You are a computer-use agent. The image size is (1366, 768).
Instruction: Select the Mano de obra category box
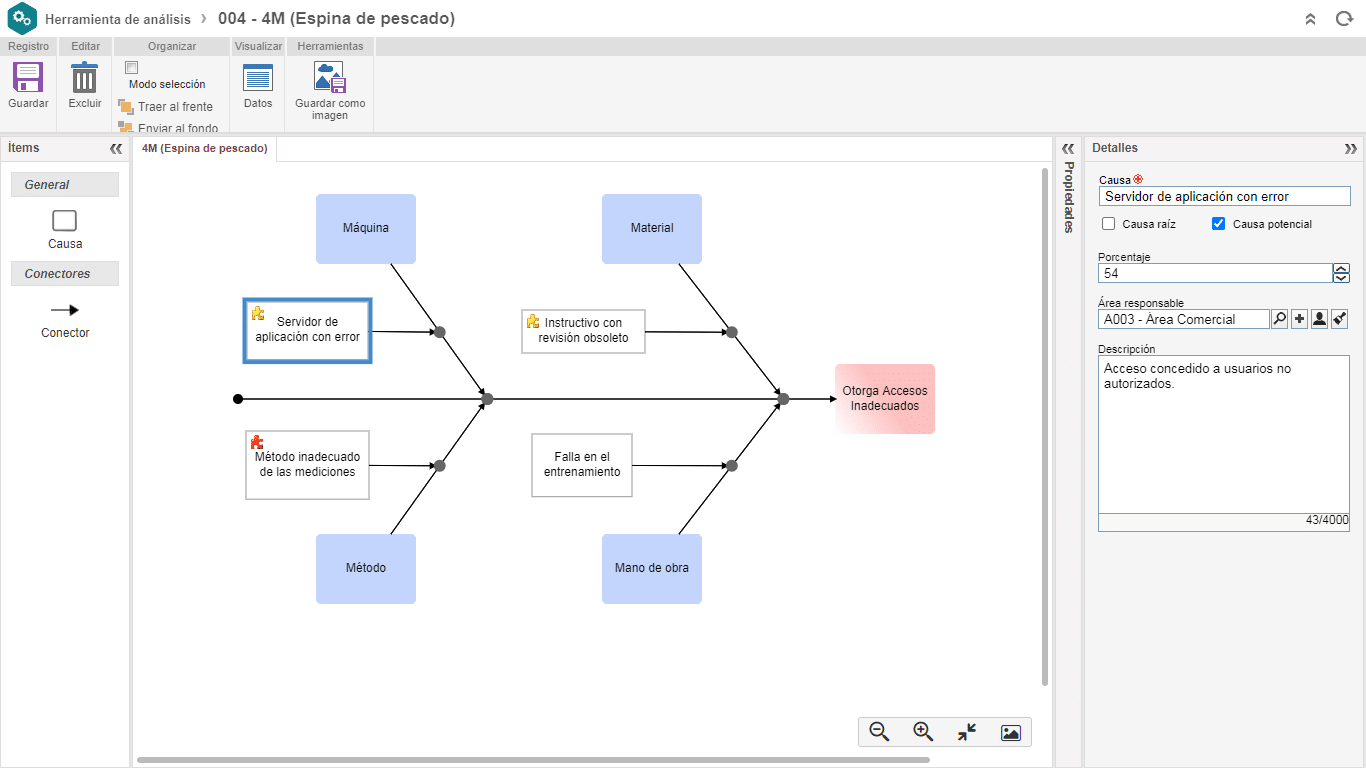[652, 569]
